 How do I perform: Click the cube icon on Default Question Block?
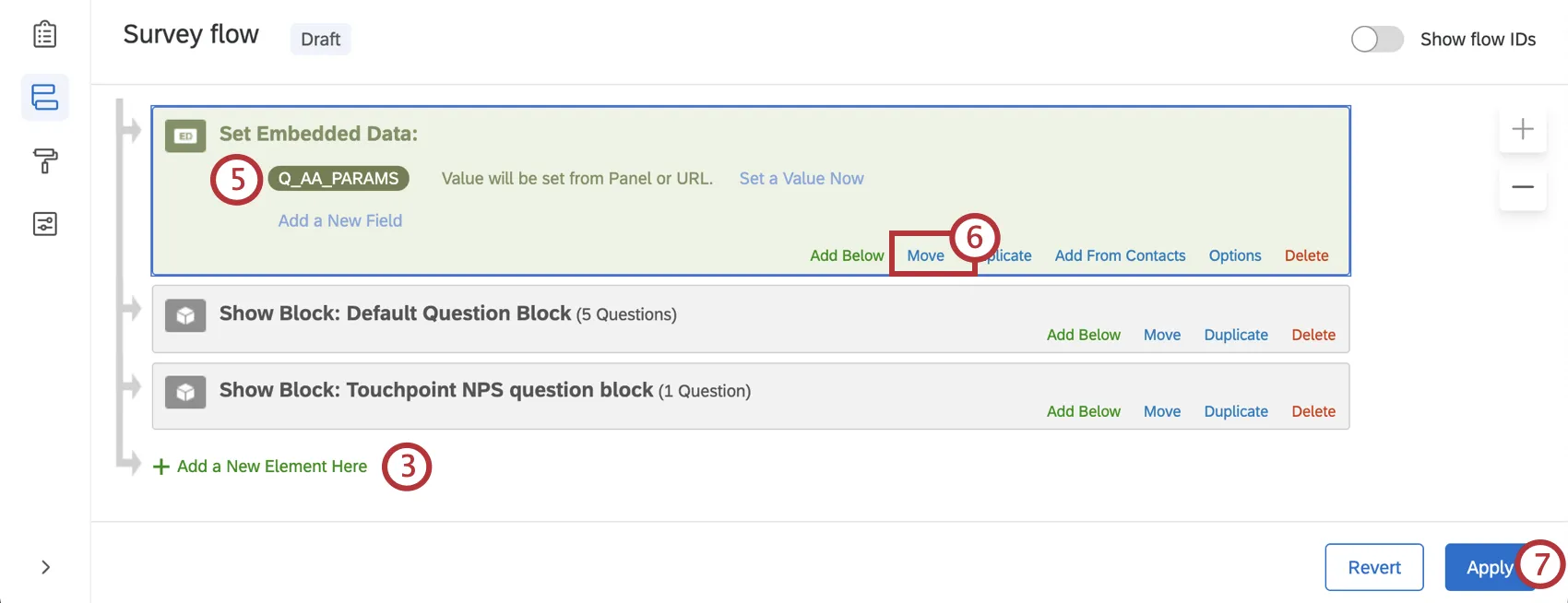pos(184,315)
